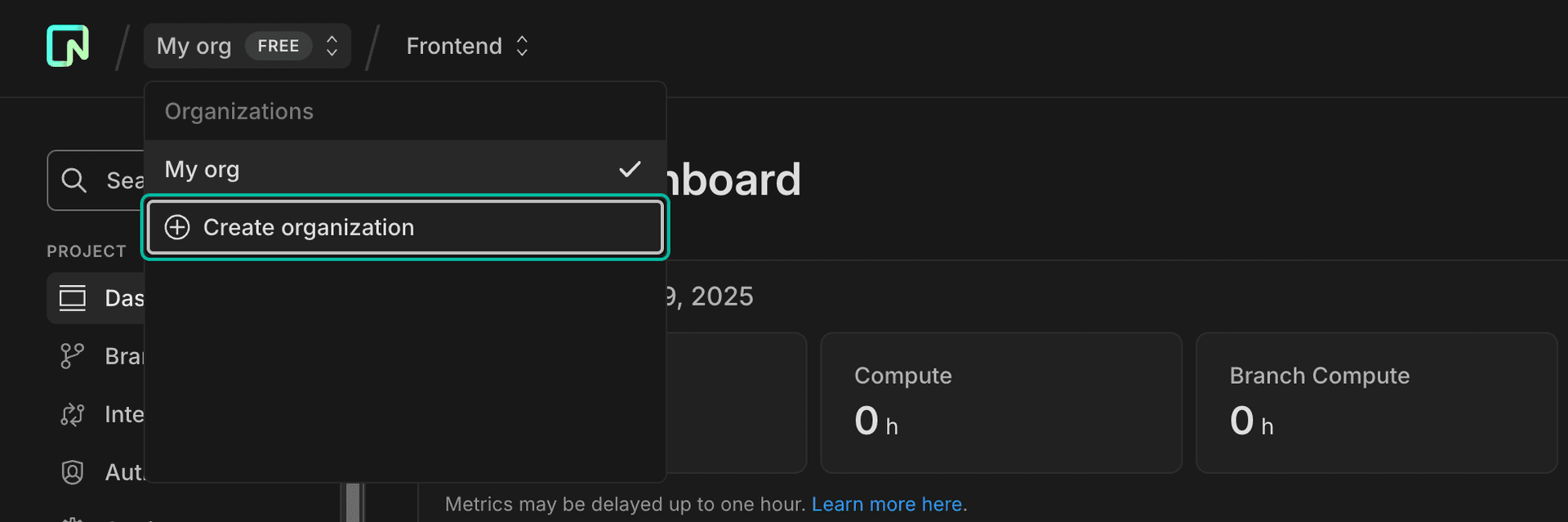This screenshot has width=1568, height=522.
Task: Click the Neon logo icon
Action: [67, 46]
